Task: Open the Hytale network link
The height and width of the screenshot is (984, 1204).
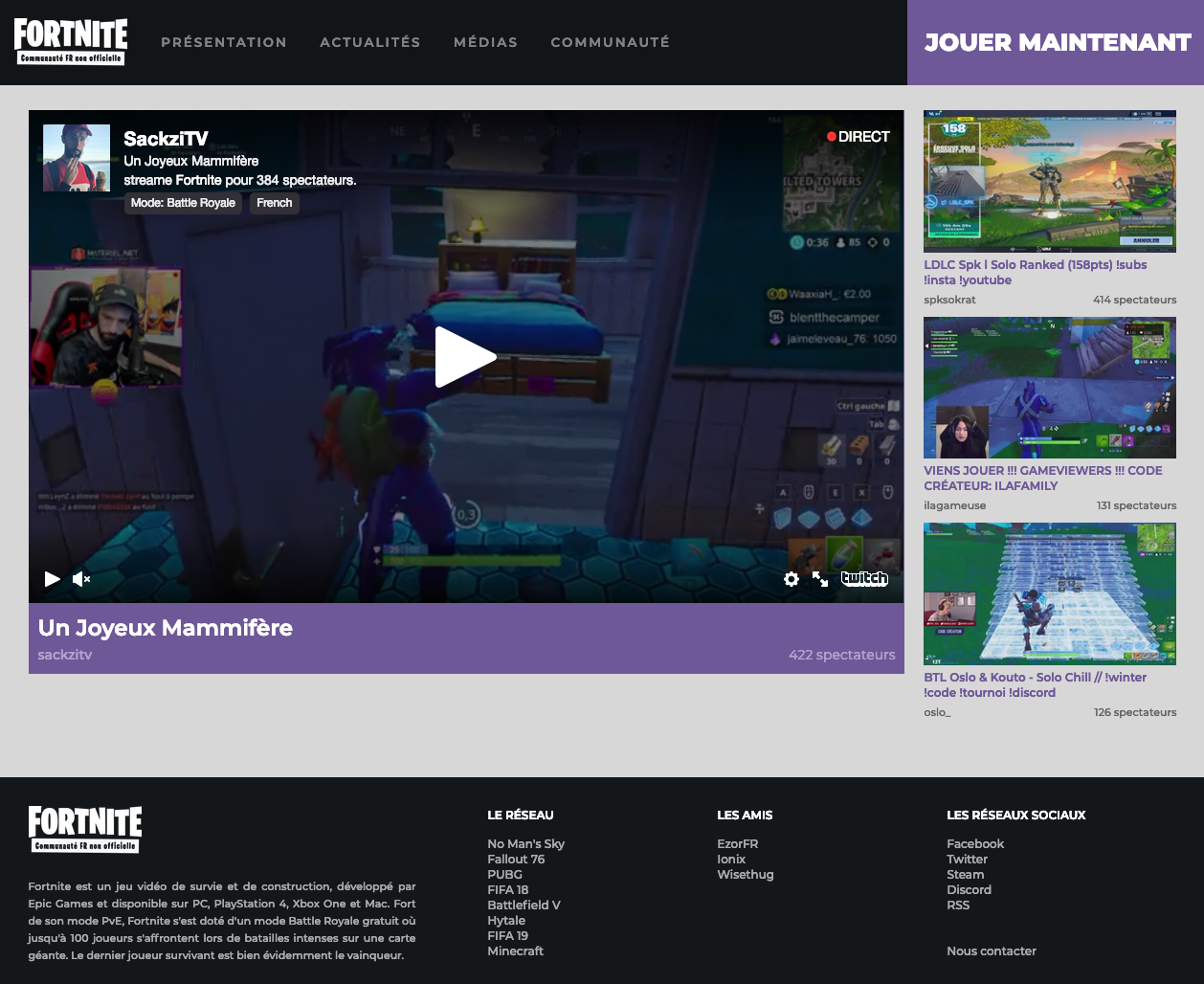Action: pos(506,921)
